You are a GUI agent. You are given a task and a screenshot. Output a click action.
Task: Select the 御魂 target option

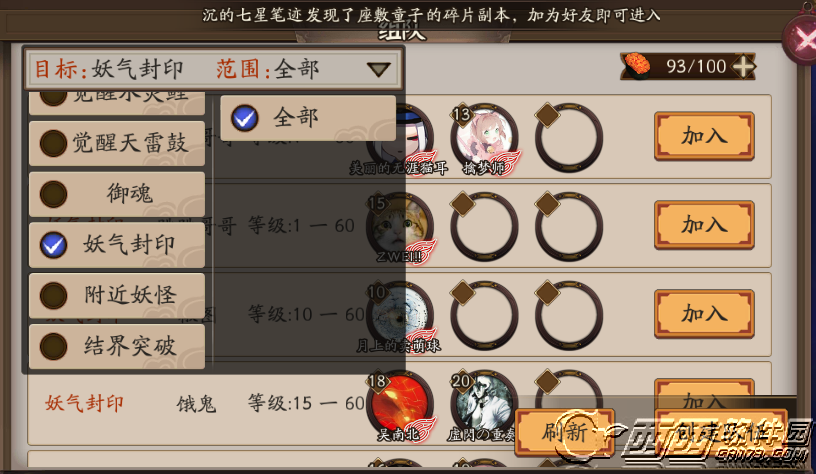[117, 194]
